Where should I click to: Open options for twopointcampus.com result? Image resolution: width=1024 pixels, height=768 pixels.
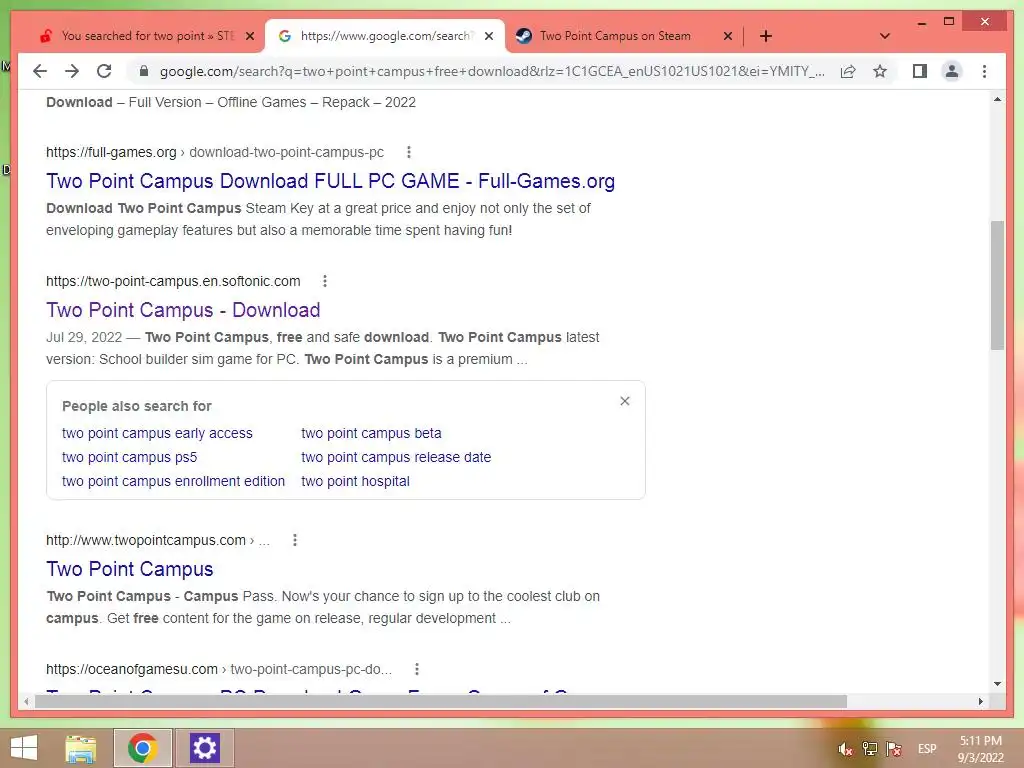(295, 540)
